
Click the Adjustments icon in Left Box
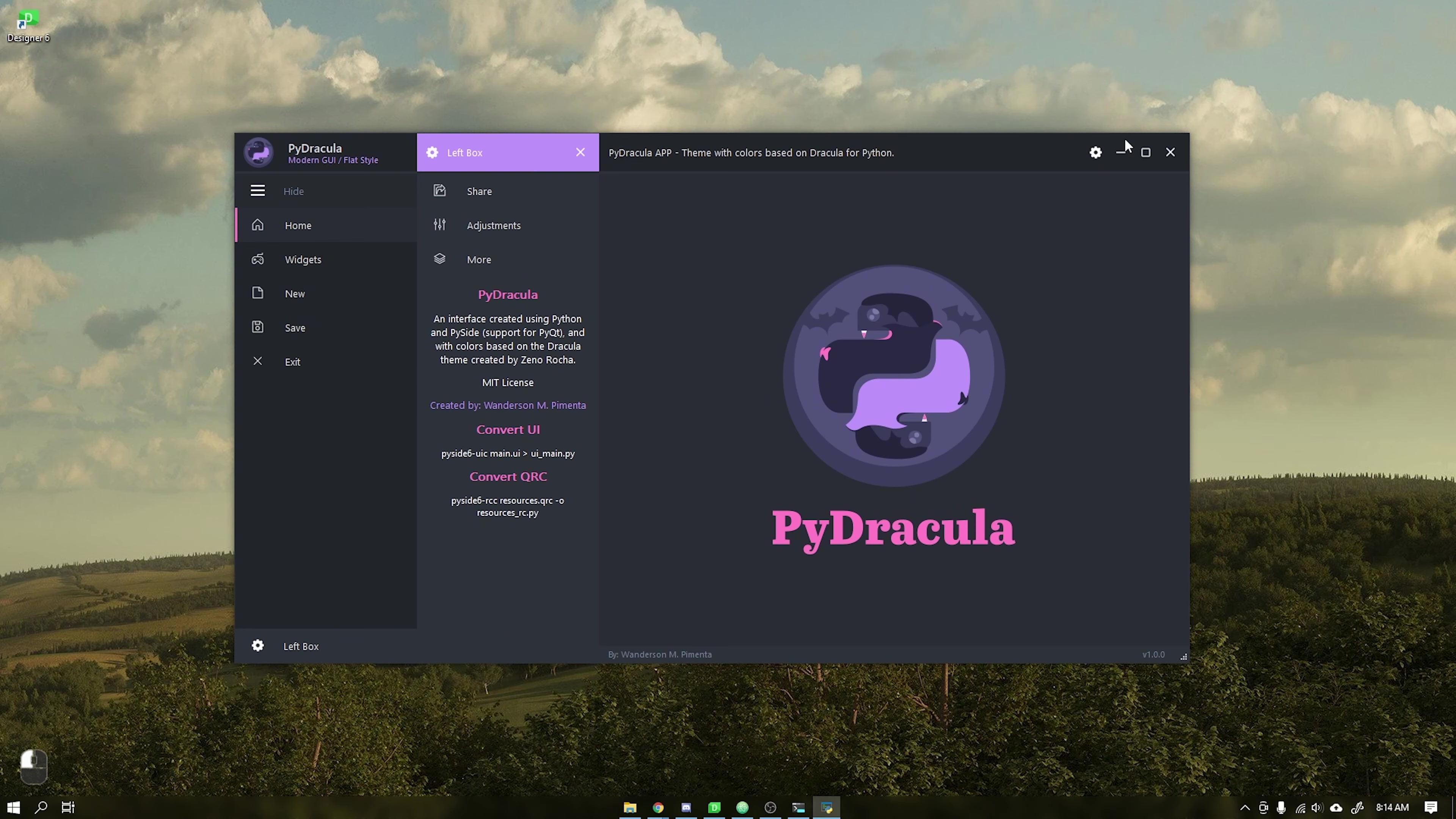(x=439, y=224)
